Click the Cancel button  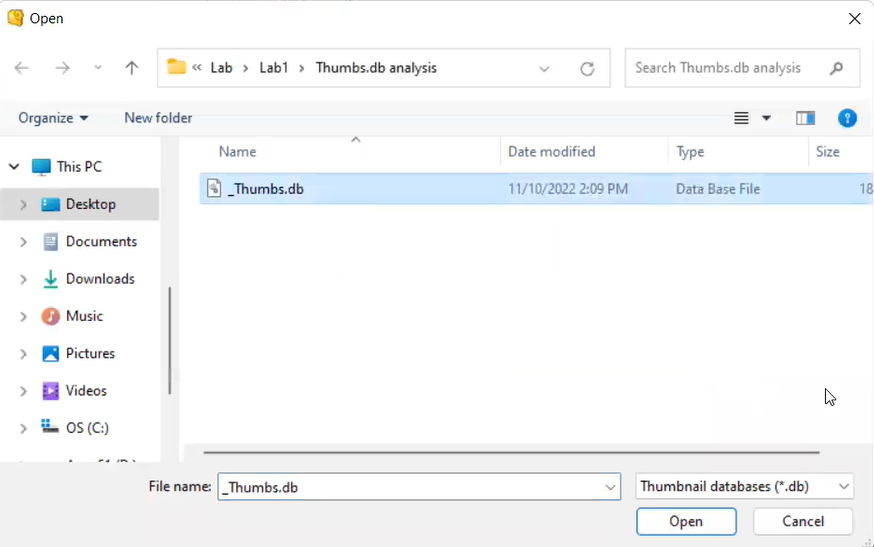pos(802,521)
